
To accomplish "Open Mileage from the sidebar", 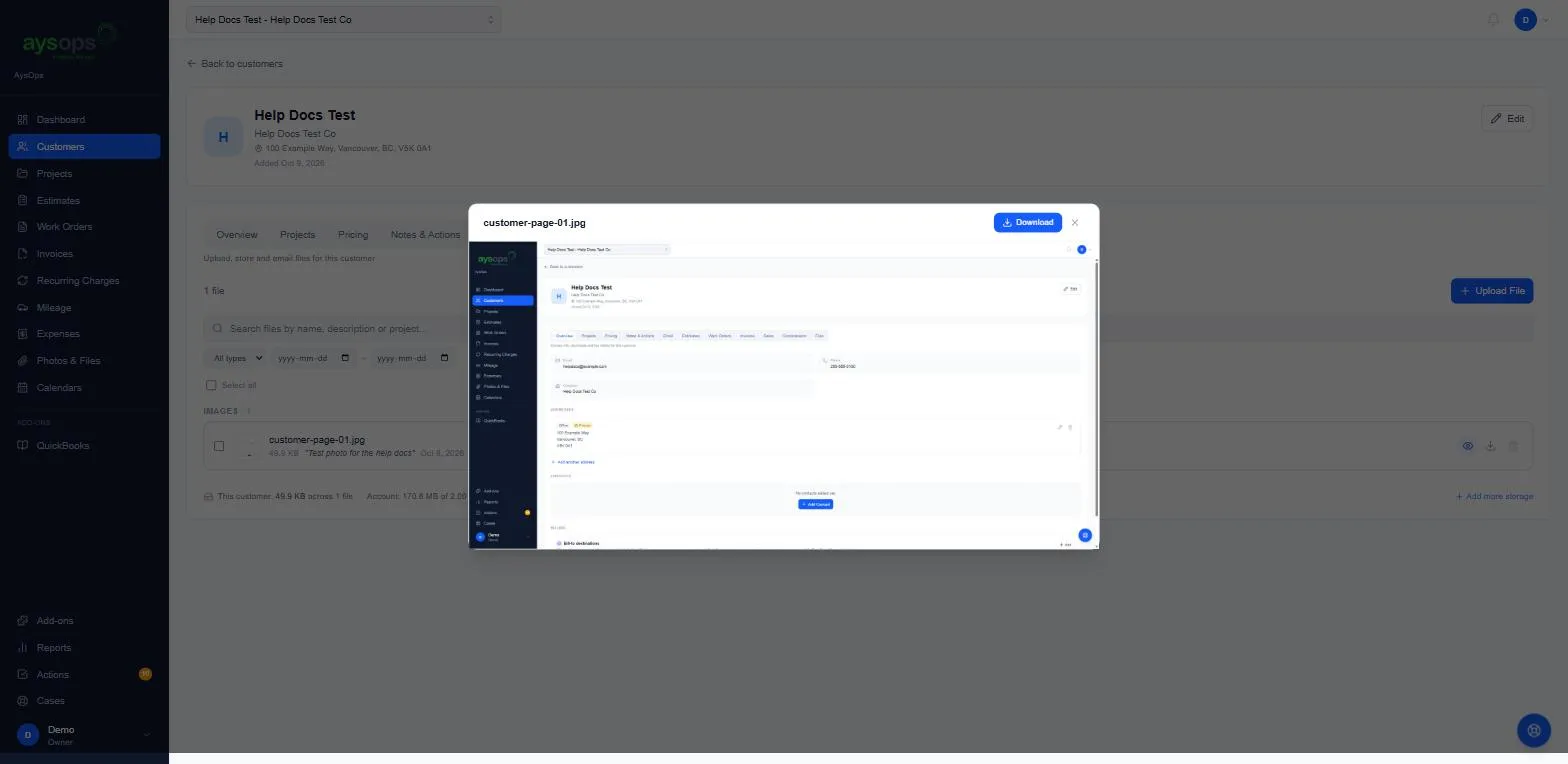I will (x=84, y=307).
